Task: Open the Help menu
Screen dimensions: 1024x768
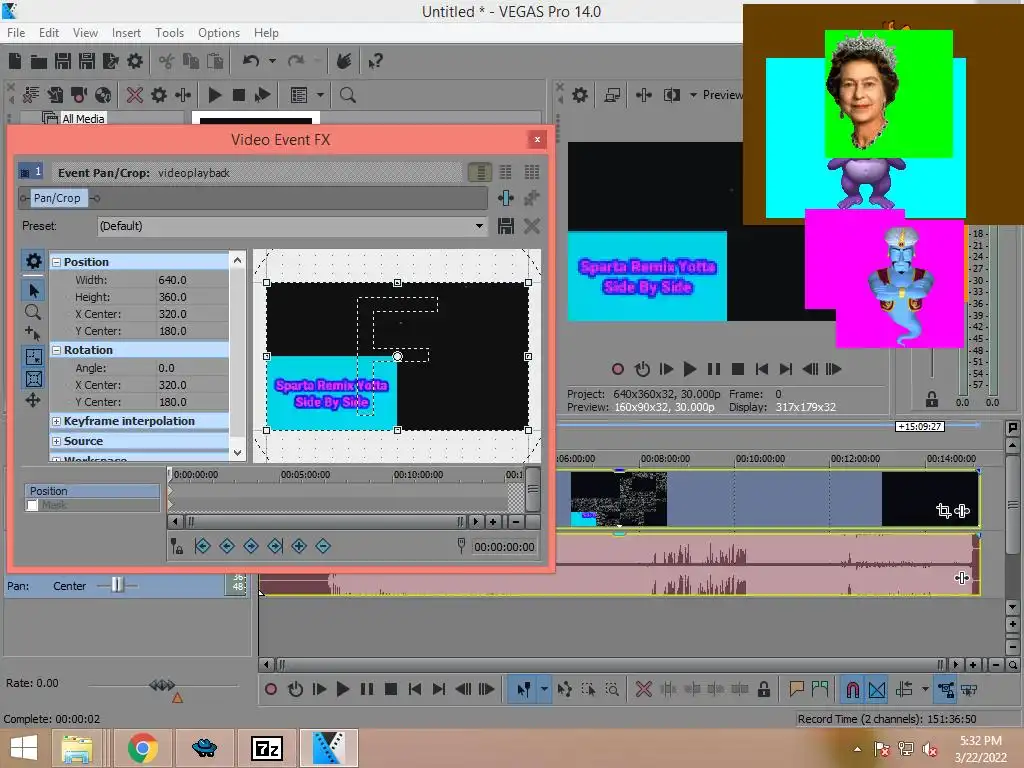Action: coord(266,33)
